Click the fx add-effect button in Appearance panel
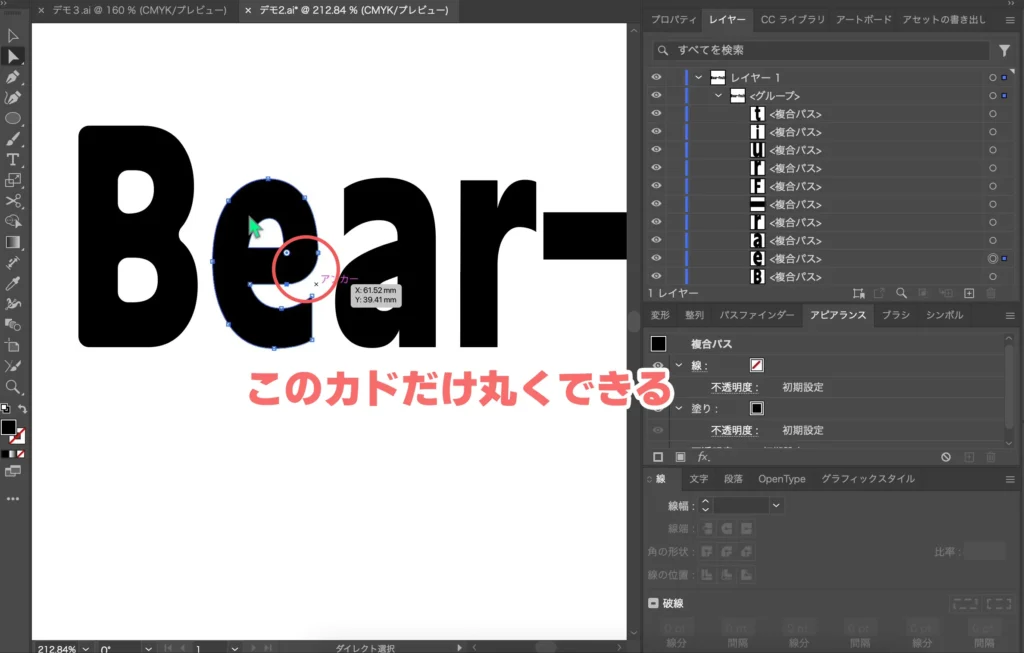 [703, 456]
